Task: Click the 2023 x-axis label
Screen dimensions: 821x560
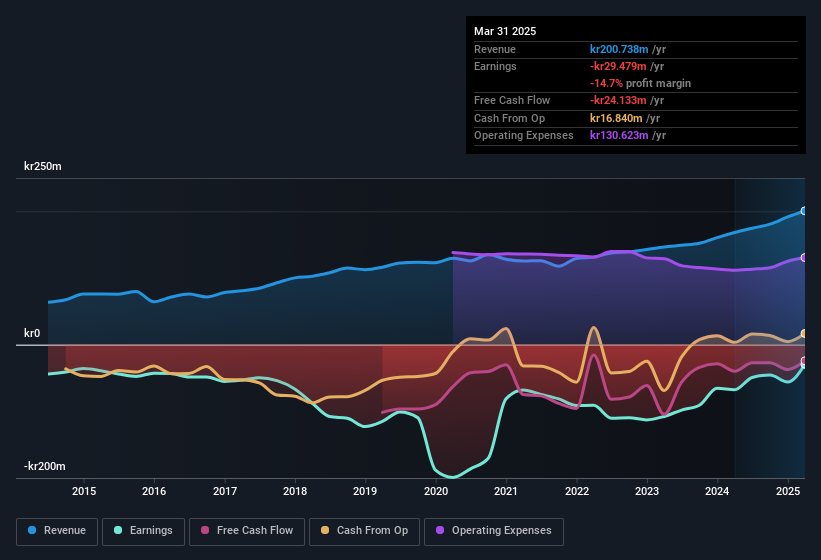Action: pyautogui.click(x=647, y=491)
